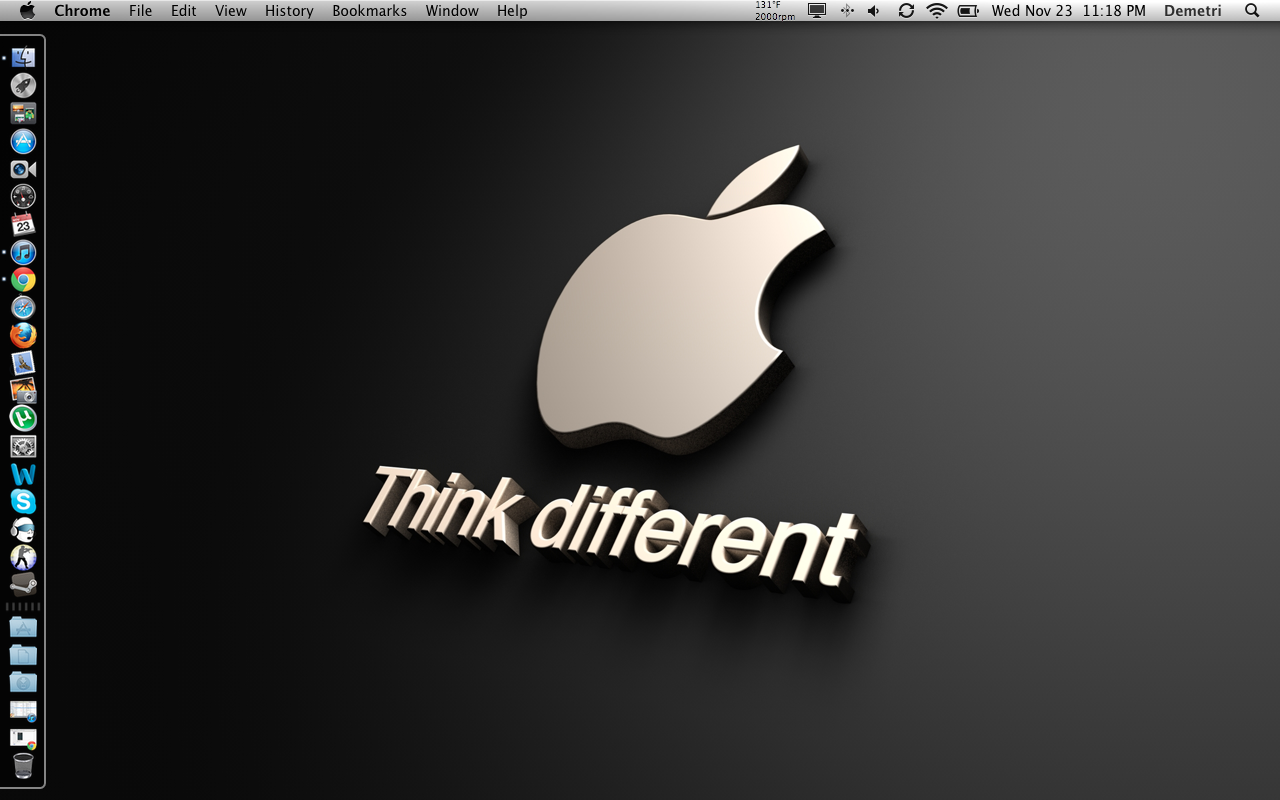Screen dimensions: 1280x800
Task: Open the Bookmarks menu
Action: pos(370,11)
